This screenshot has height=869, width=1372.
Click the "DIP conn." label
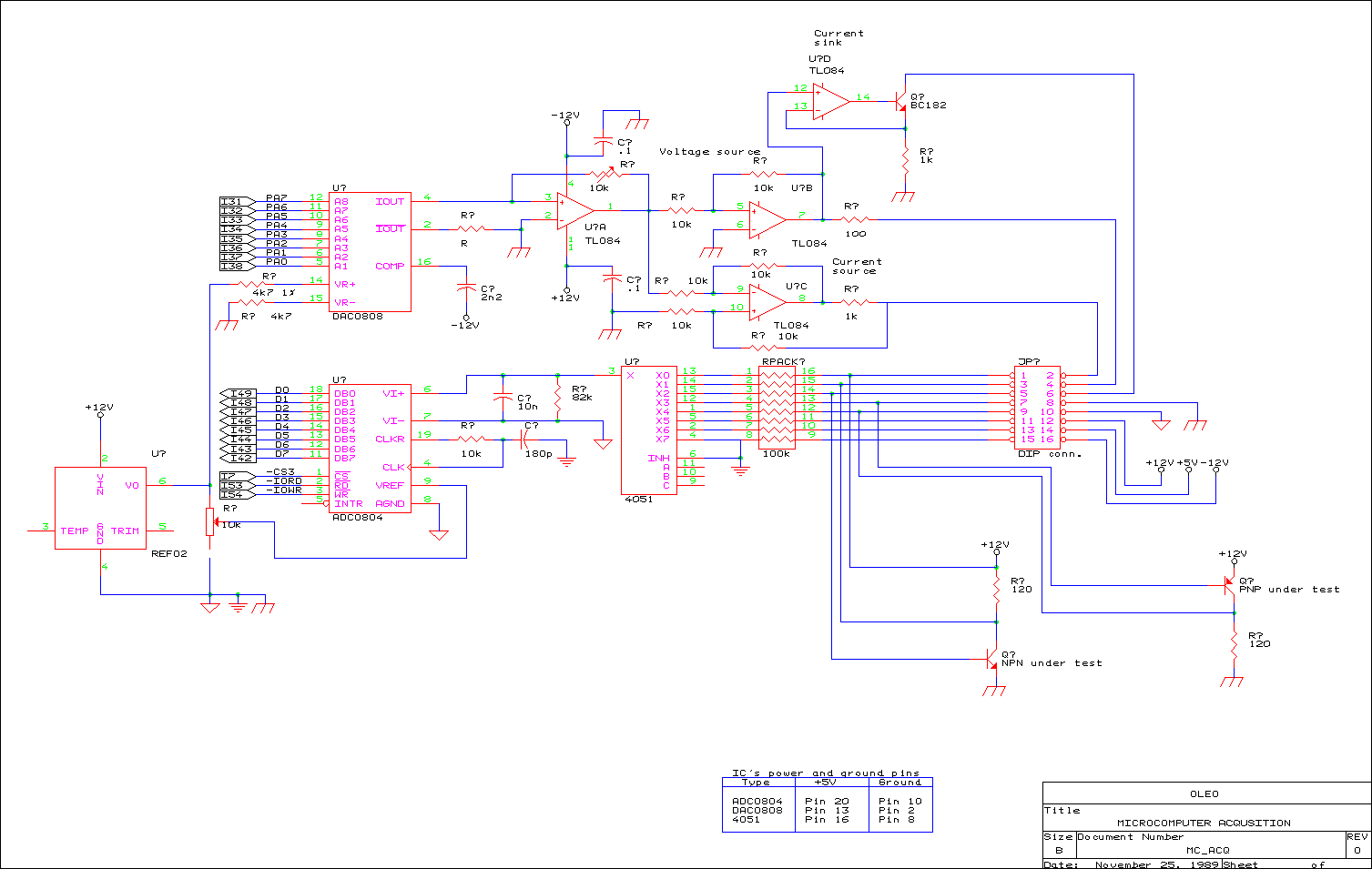[x=1049, y=453]
